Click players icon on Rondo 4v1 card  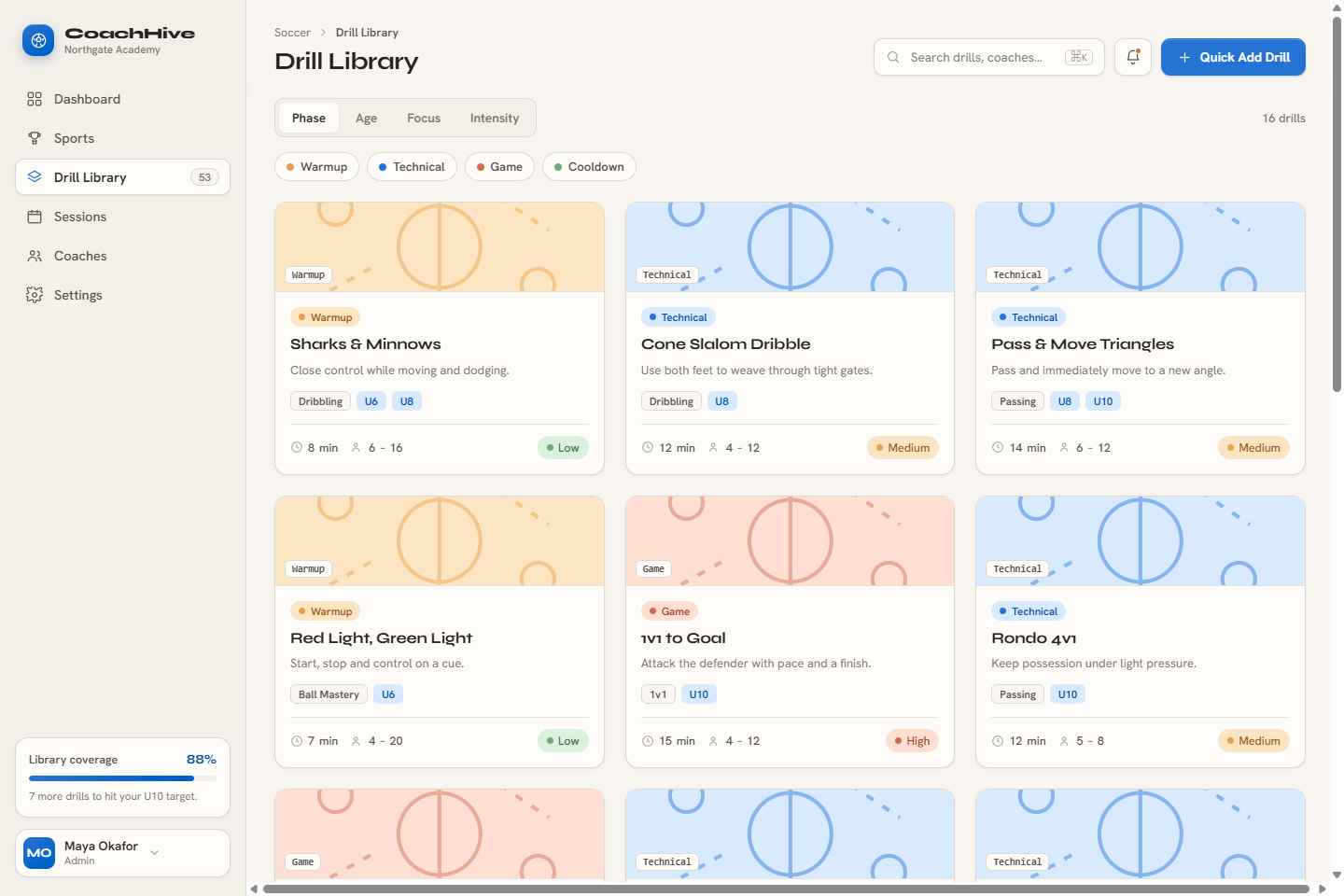(1064, 741)
